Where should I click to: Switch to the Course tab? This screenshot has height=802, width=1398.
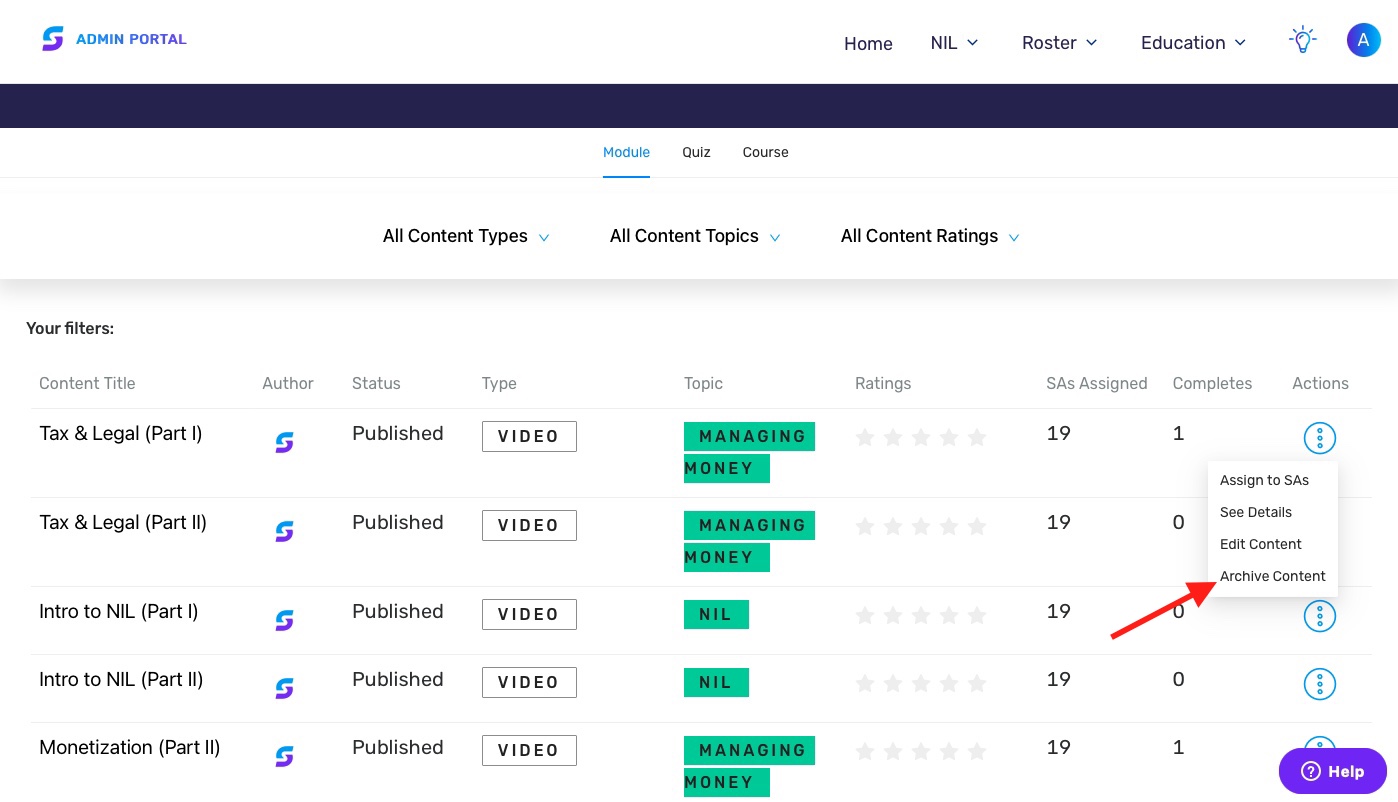click(765, 153)
